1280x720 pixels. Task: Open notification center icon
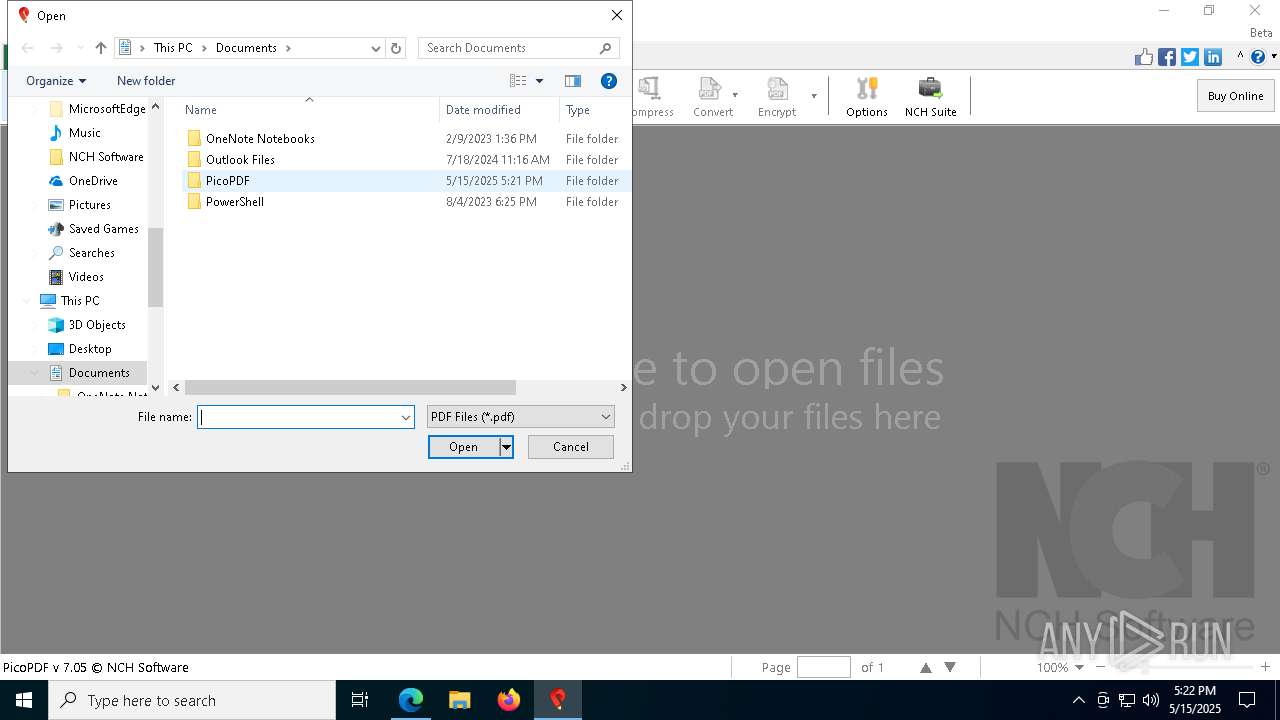coord(1247,700)
